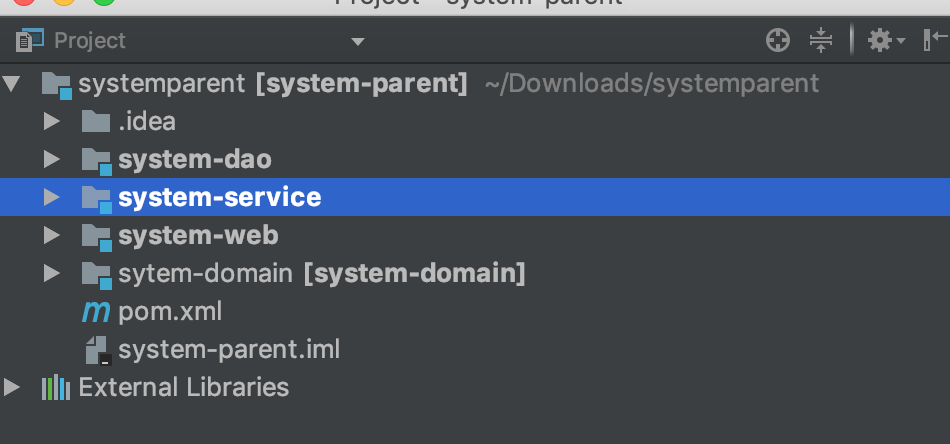Click the scroll from source target icon
This screenshot has width=950, height=444.
click(778, 40)
